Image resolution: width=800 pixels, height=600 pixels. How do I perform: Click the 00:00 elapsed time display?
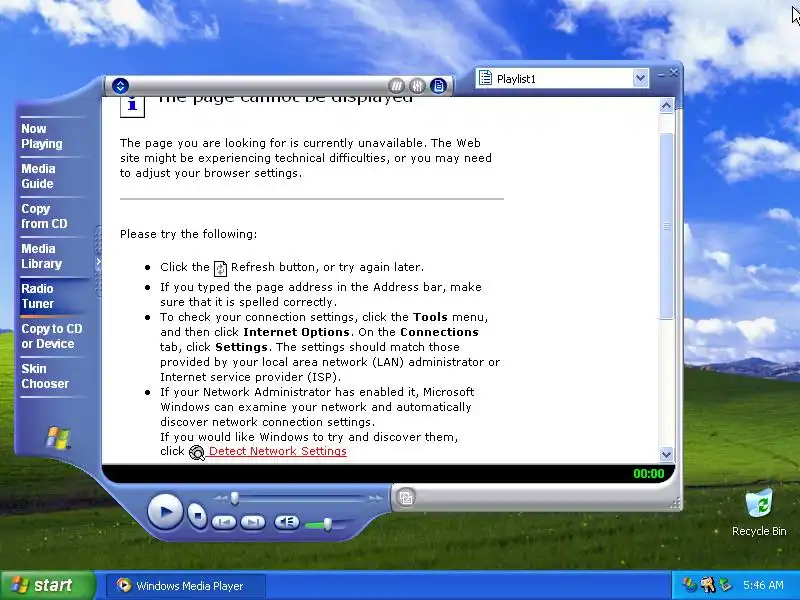pyautogui.click(x=648, y=473)
